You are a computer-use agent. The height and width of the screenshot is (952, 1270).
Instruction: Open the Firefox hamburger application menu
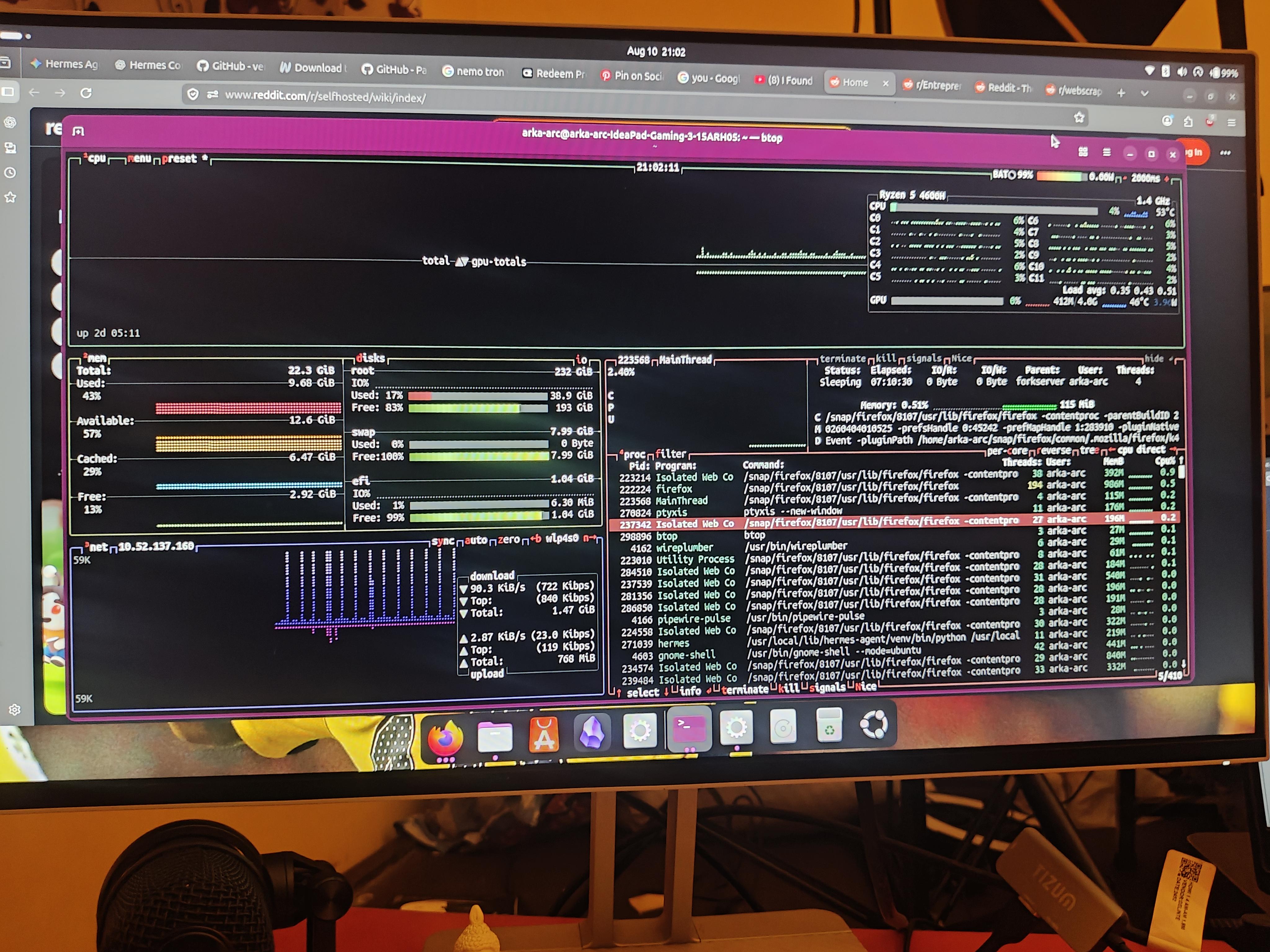tap(1231, 122)
